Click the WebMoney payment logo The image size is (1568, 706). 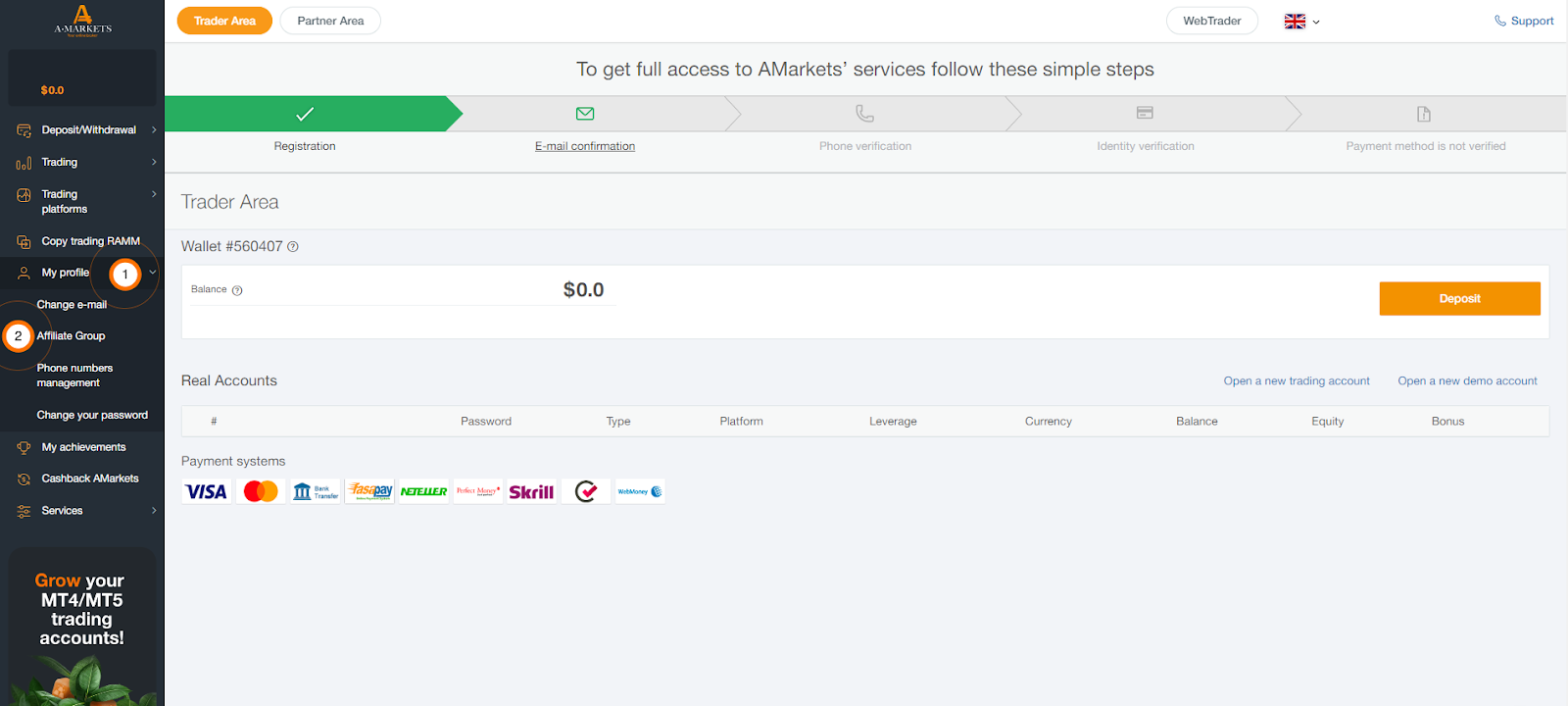click(x=640, y=491)
